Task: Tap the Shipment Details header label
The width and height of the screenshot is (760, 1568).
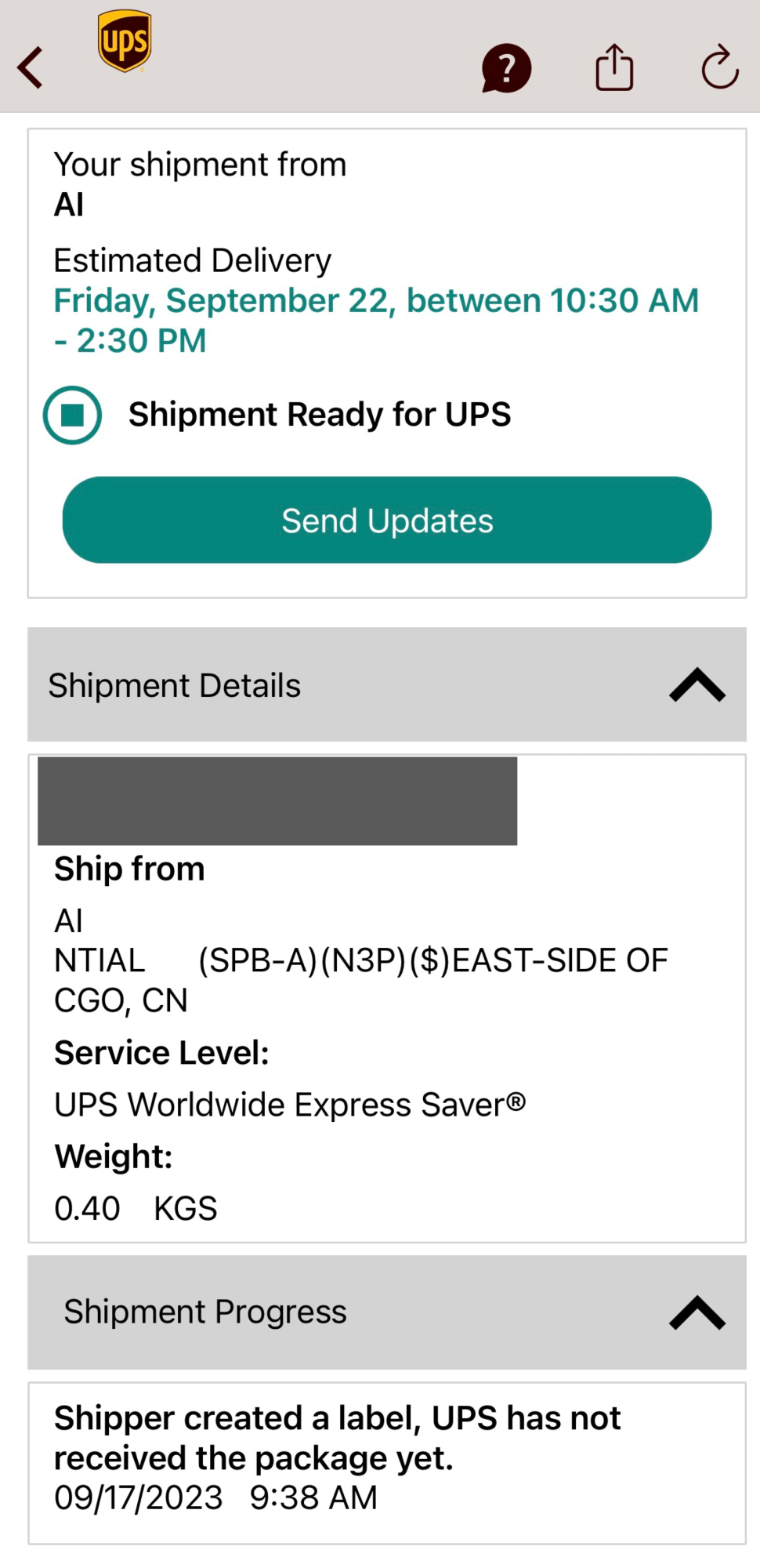Action: pyautogui.click(x=175, y=686)
